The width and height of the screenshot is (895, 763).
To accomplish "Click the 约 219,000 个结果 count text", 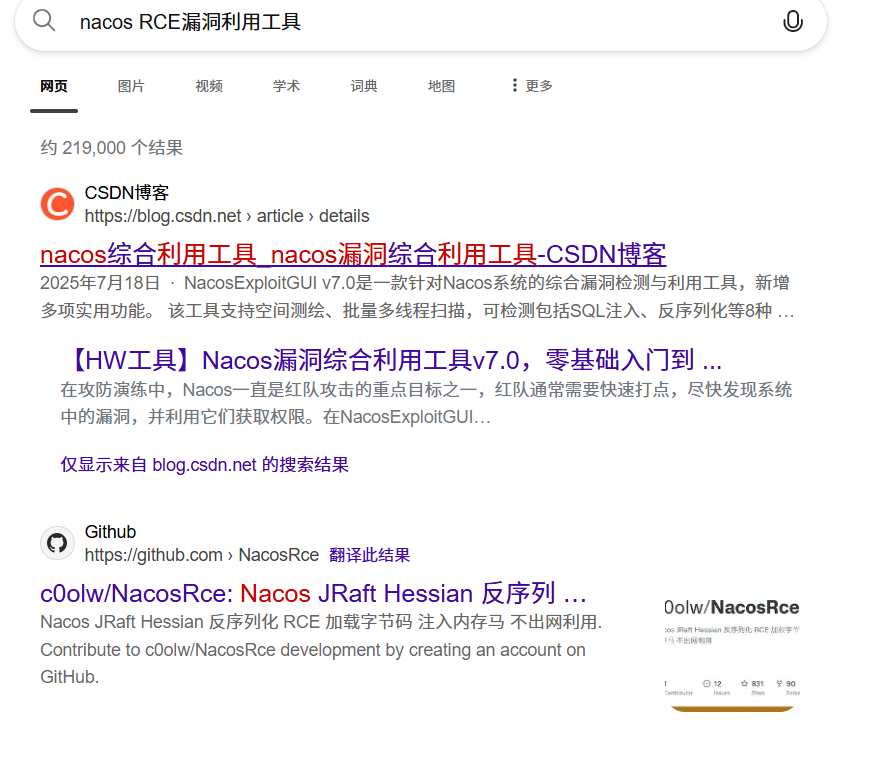I will coord(112,148).
